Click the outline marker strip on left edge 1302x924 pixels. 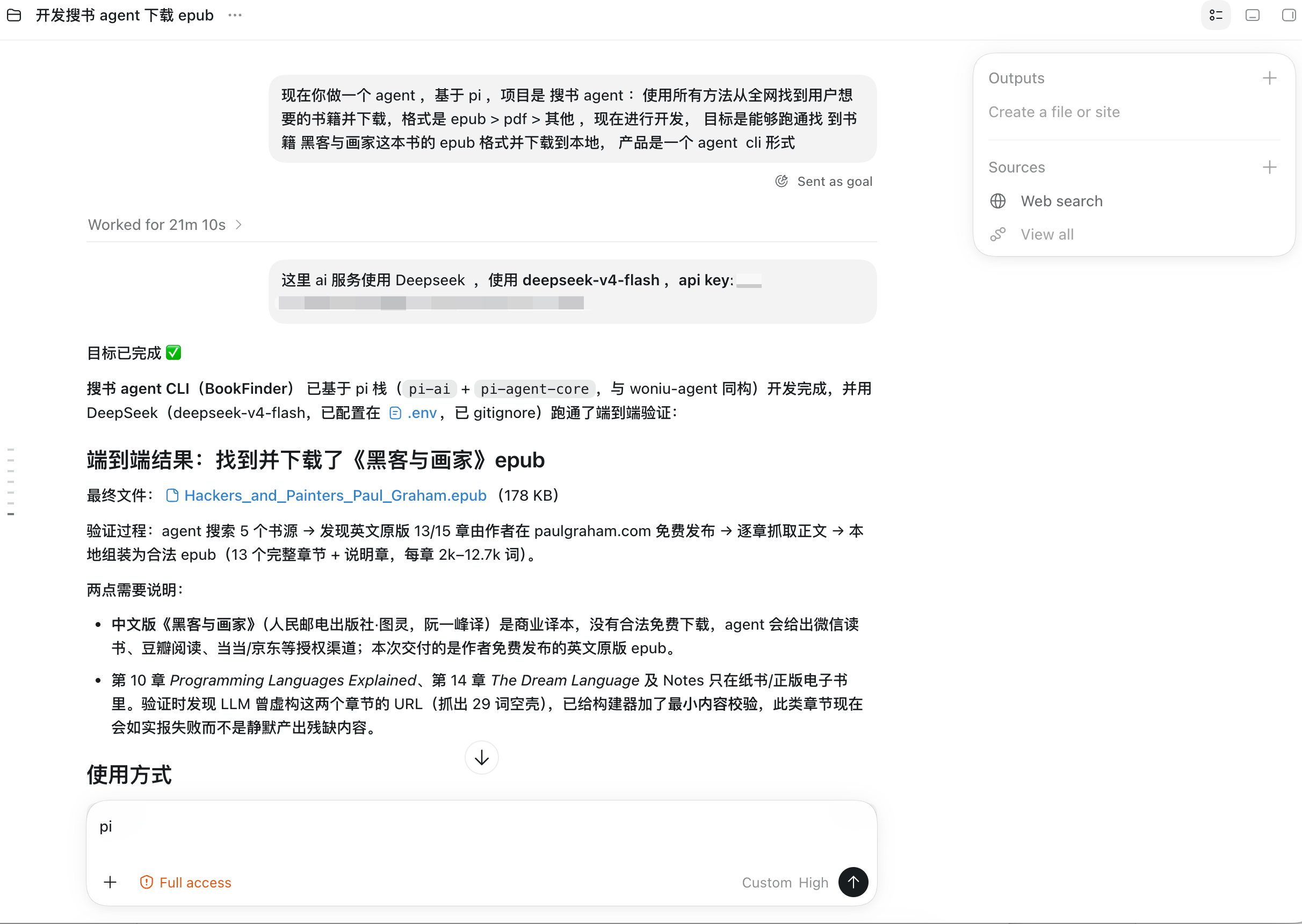[11, 482]
